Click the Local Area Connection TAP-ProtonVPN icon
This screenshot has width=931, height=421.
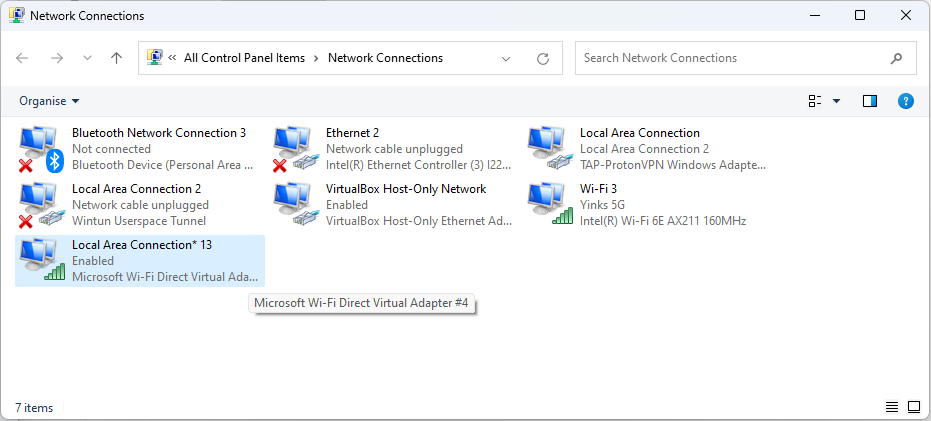point(548,149)
